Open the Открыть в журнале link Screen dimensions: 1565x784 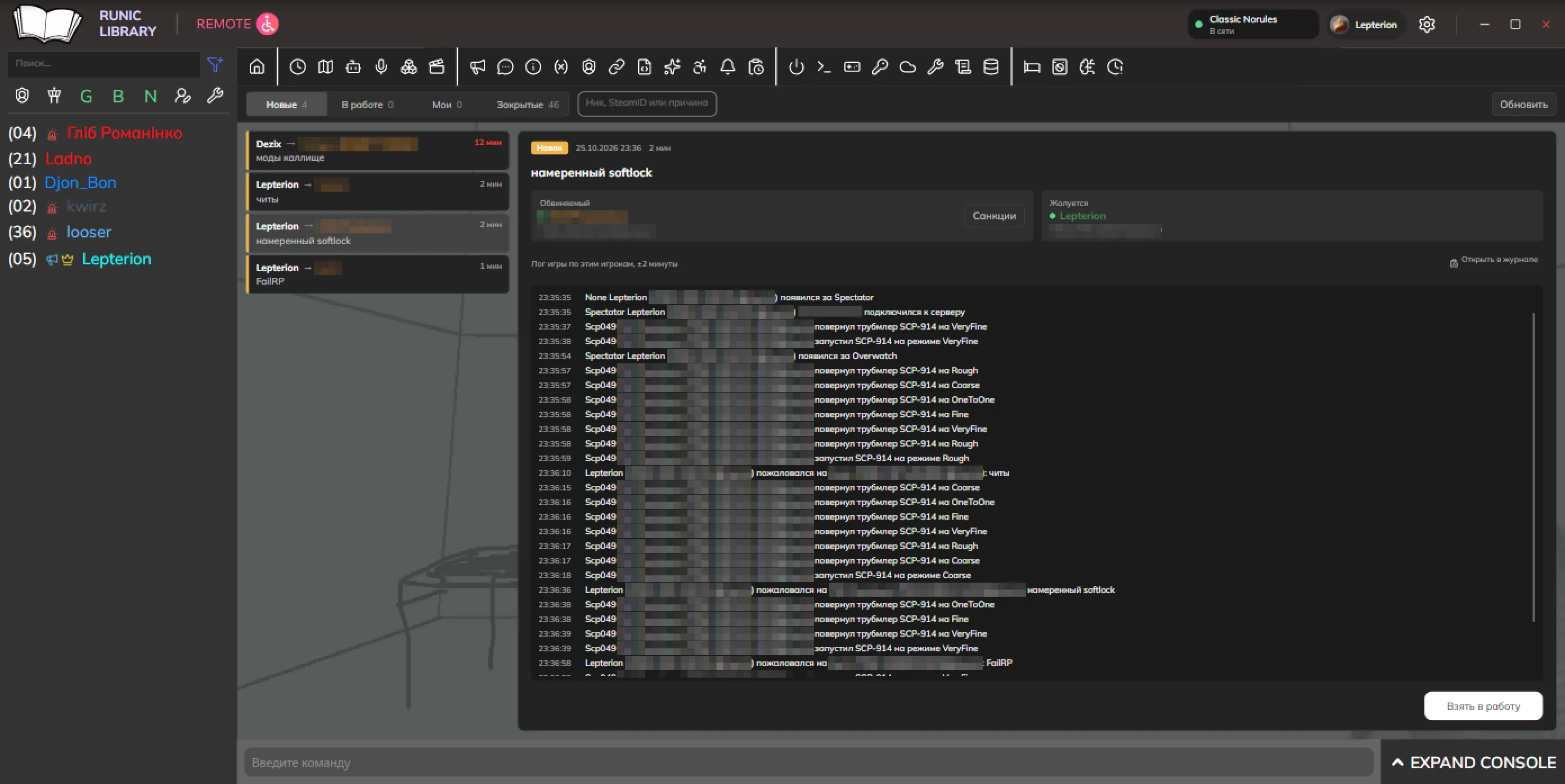[x=1494, y=260]
